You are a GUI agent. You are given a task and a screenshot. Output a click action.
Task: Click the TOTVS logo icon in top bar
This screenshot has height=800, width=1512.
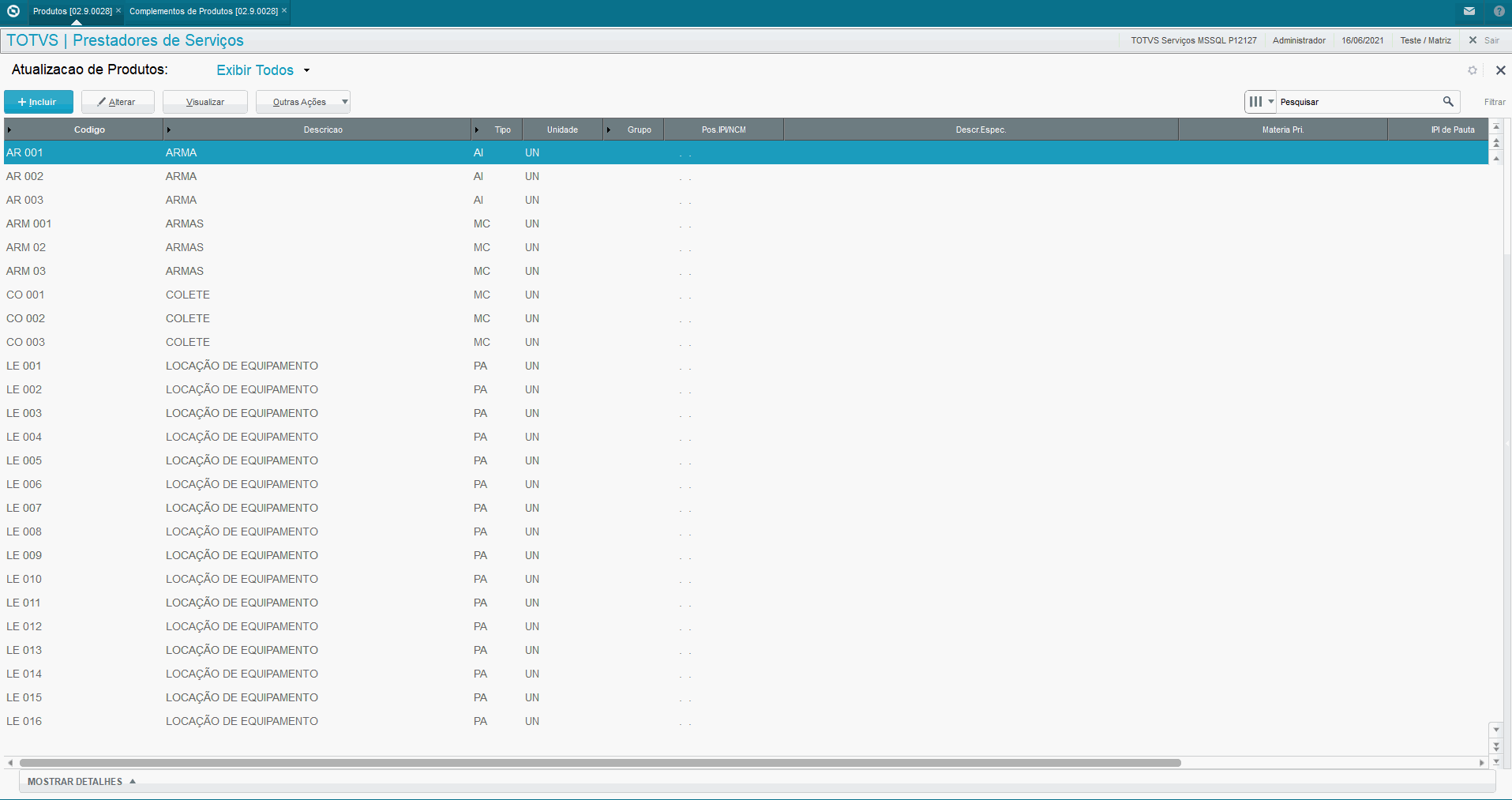point(13,11)
